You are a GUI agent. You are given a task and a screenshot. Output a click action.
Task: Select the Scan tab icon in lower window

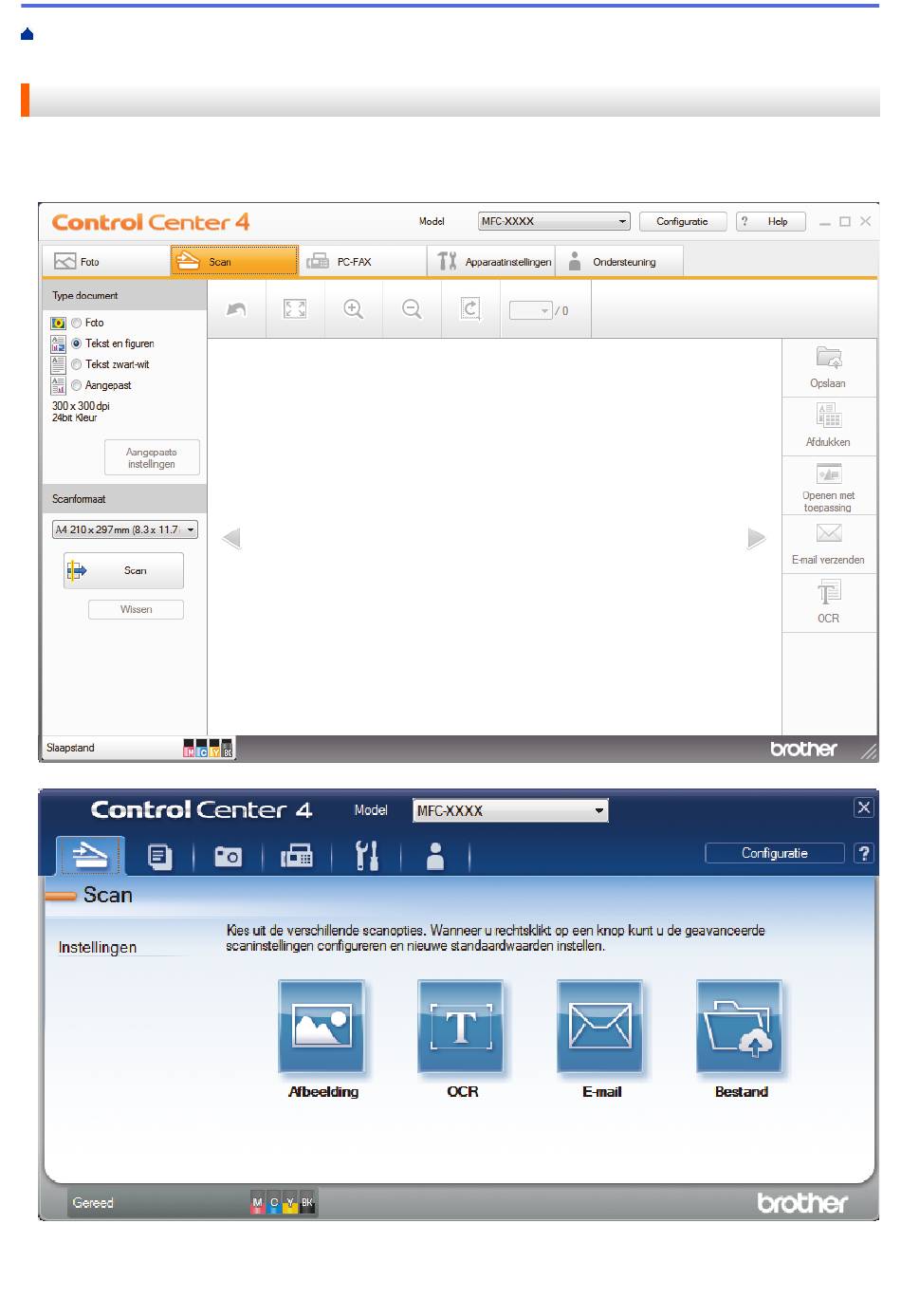click(x=90, y=856)
